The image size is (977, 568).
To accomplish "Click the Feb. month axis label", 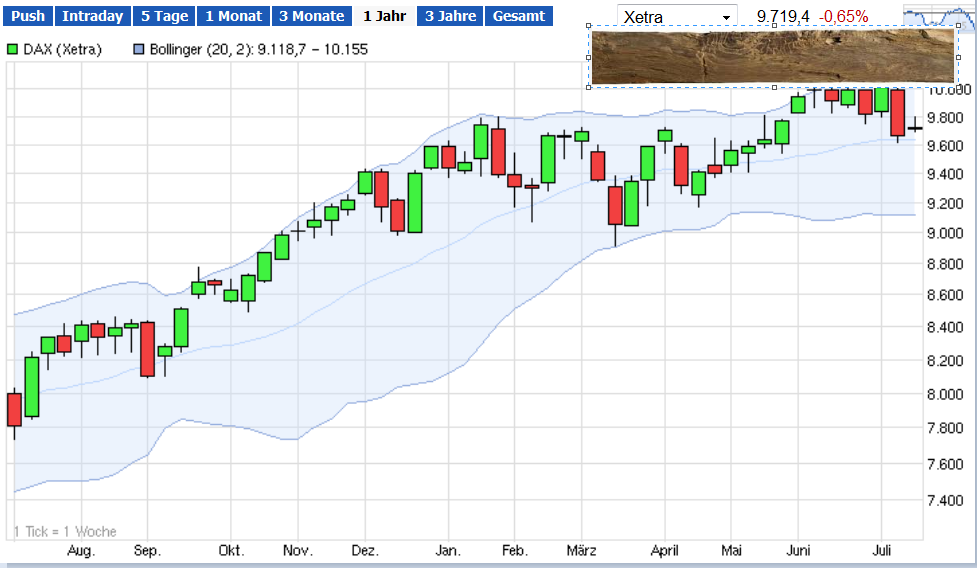I will tap(515, 551).
